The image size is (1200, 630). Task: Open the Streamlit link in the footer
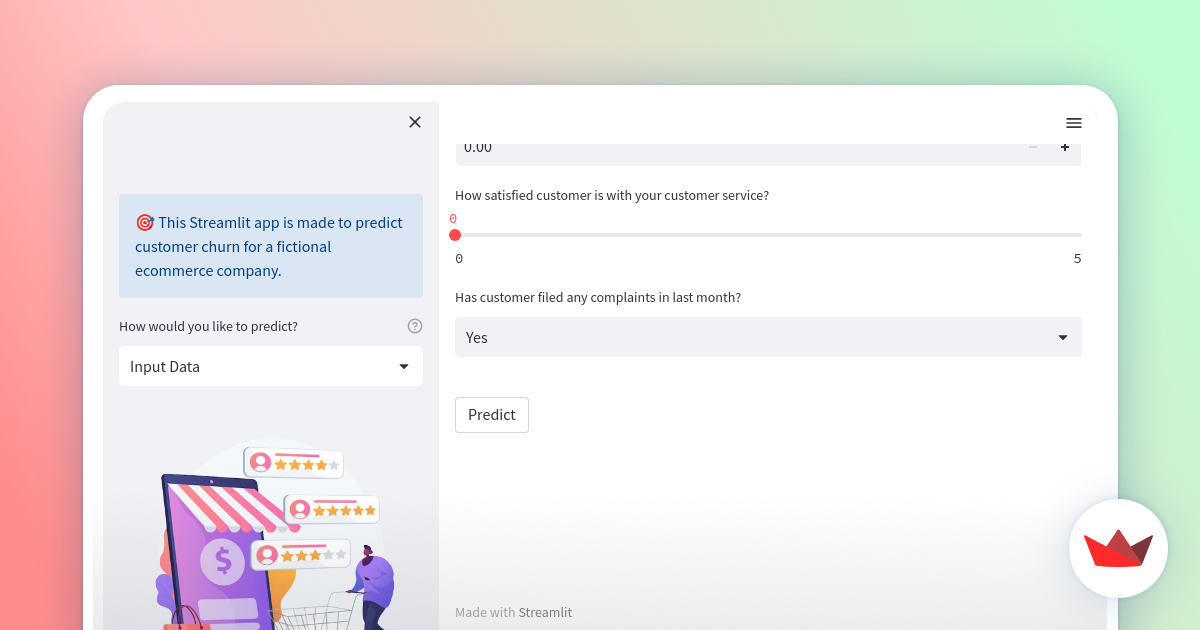pos(545,611)
